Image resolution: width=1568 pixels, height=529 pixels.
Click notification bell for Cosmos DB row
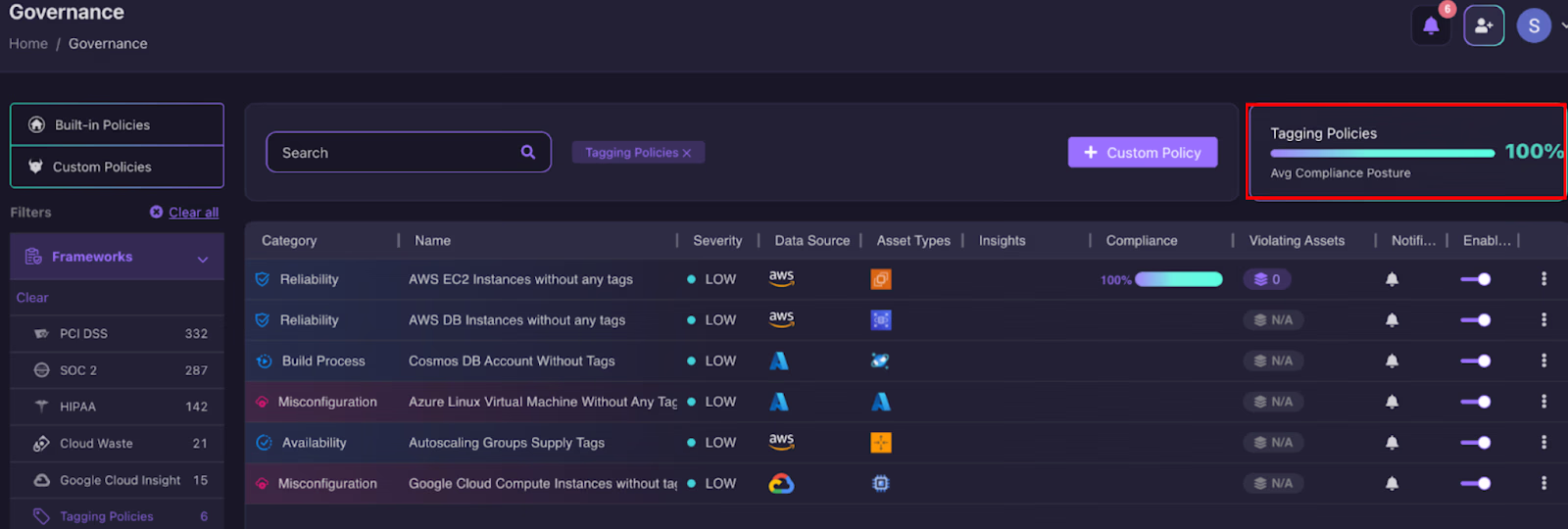[1392, 361]
